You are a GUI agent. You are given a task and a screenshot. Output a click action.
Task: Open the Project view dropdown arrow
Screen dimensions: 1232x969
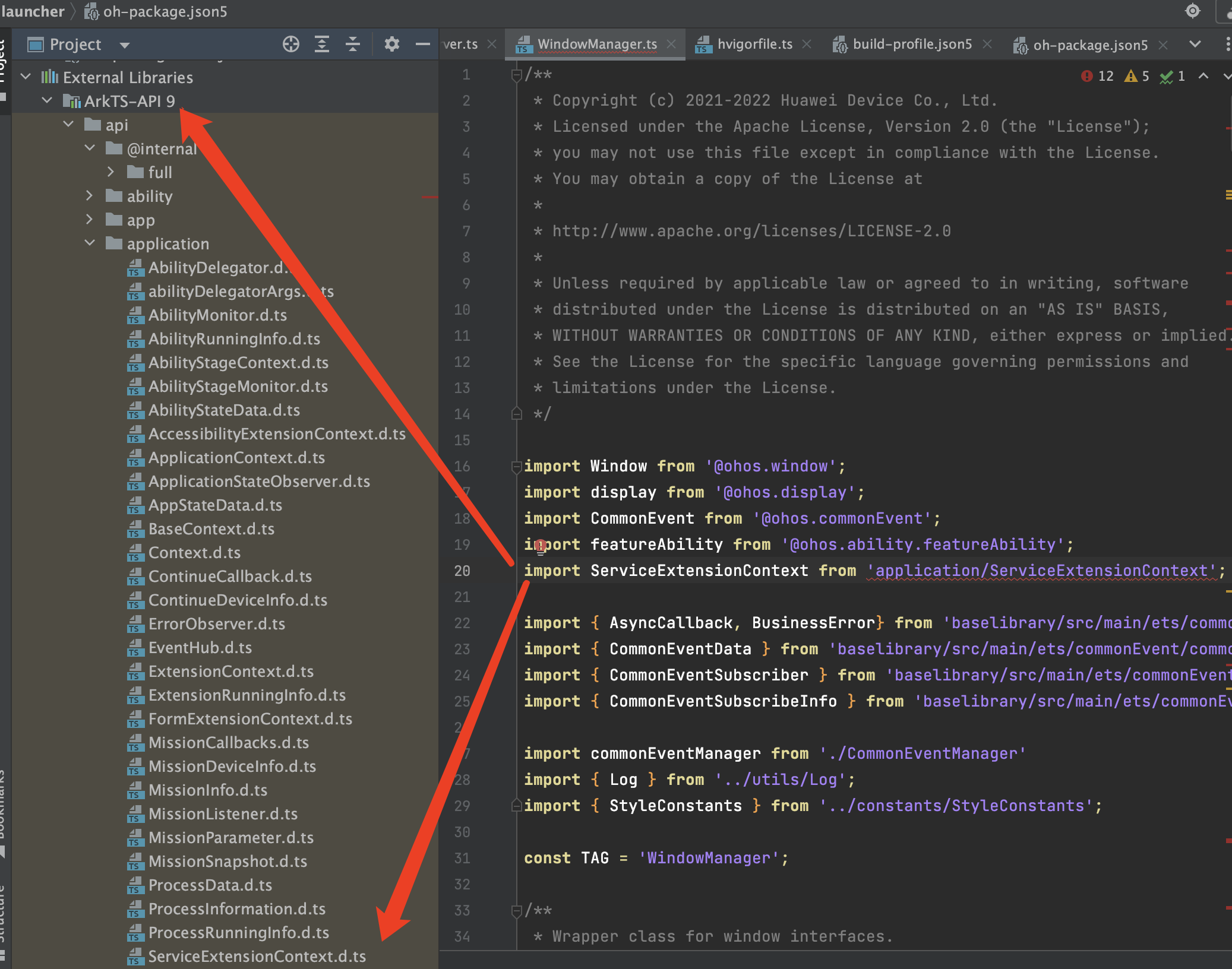point(124,45)
